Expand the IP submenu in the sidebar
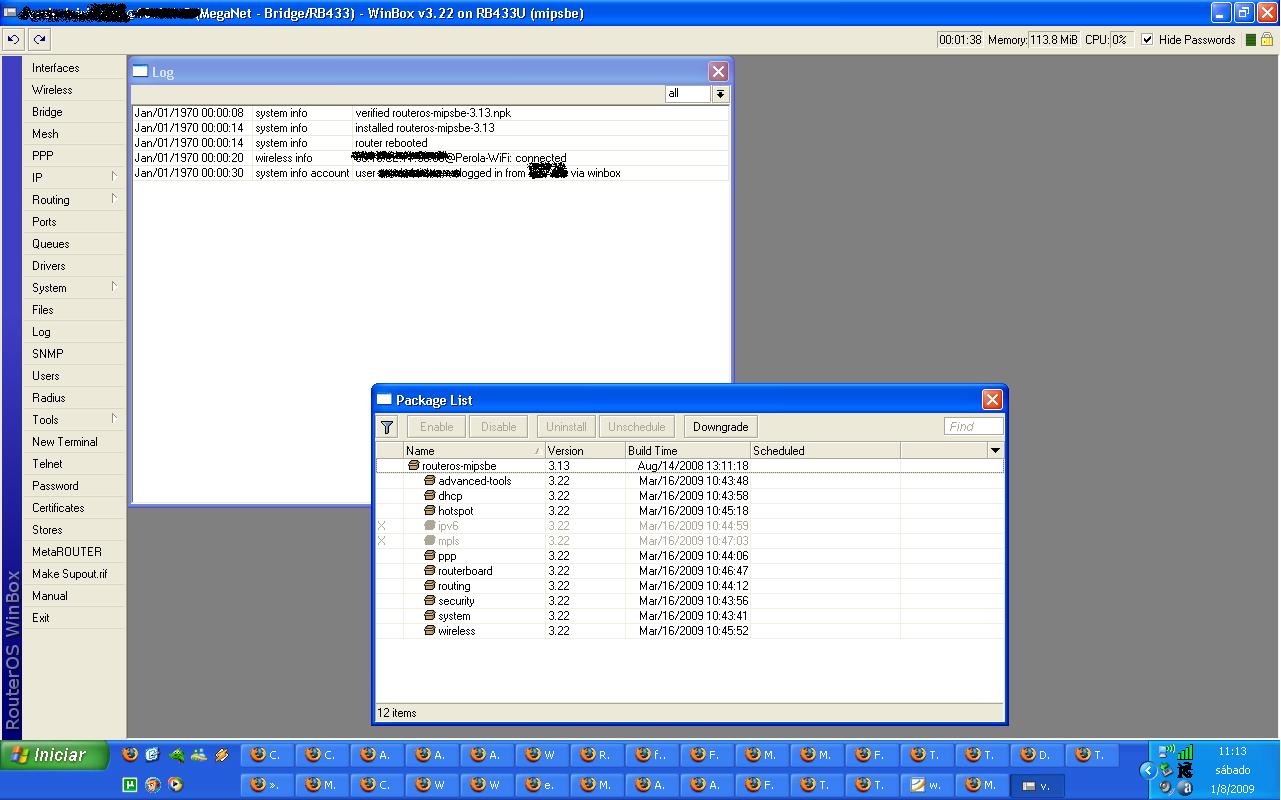 114,177
